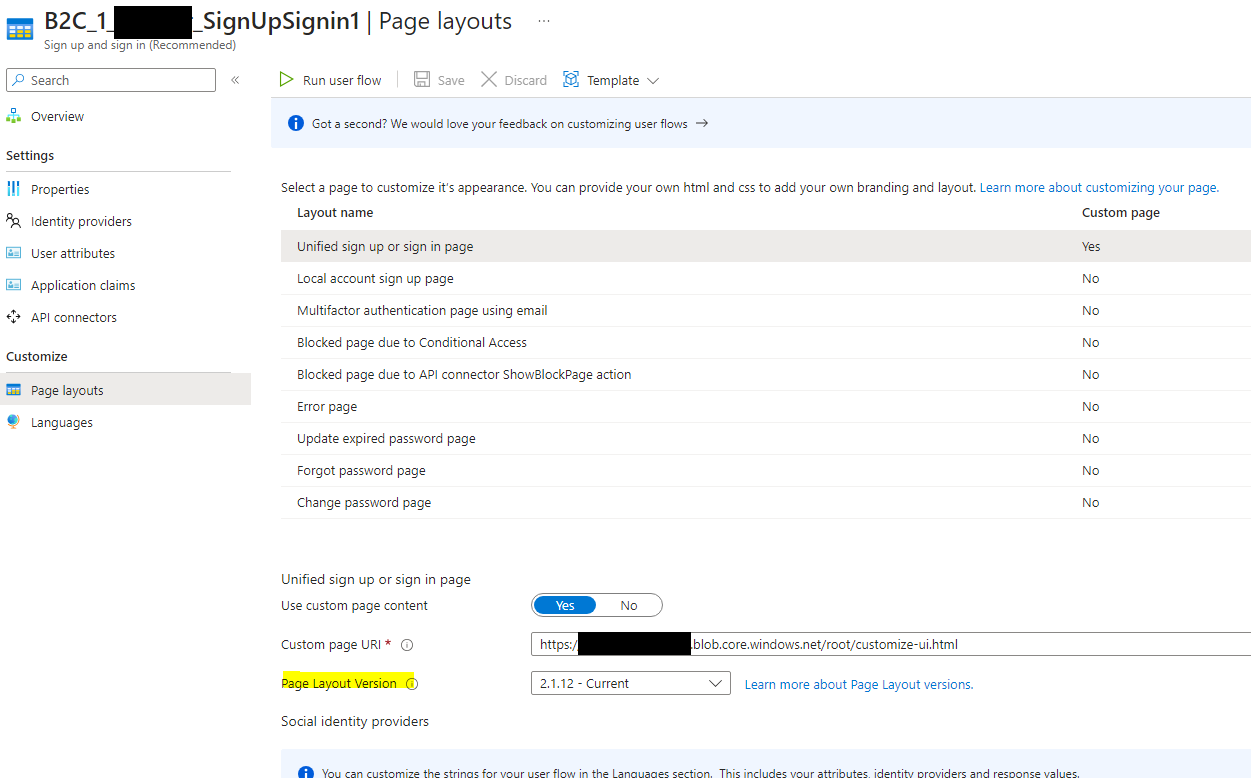Click the Discard X icon

click(489, 80)
